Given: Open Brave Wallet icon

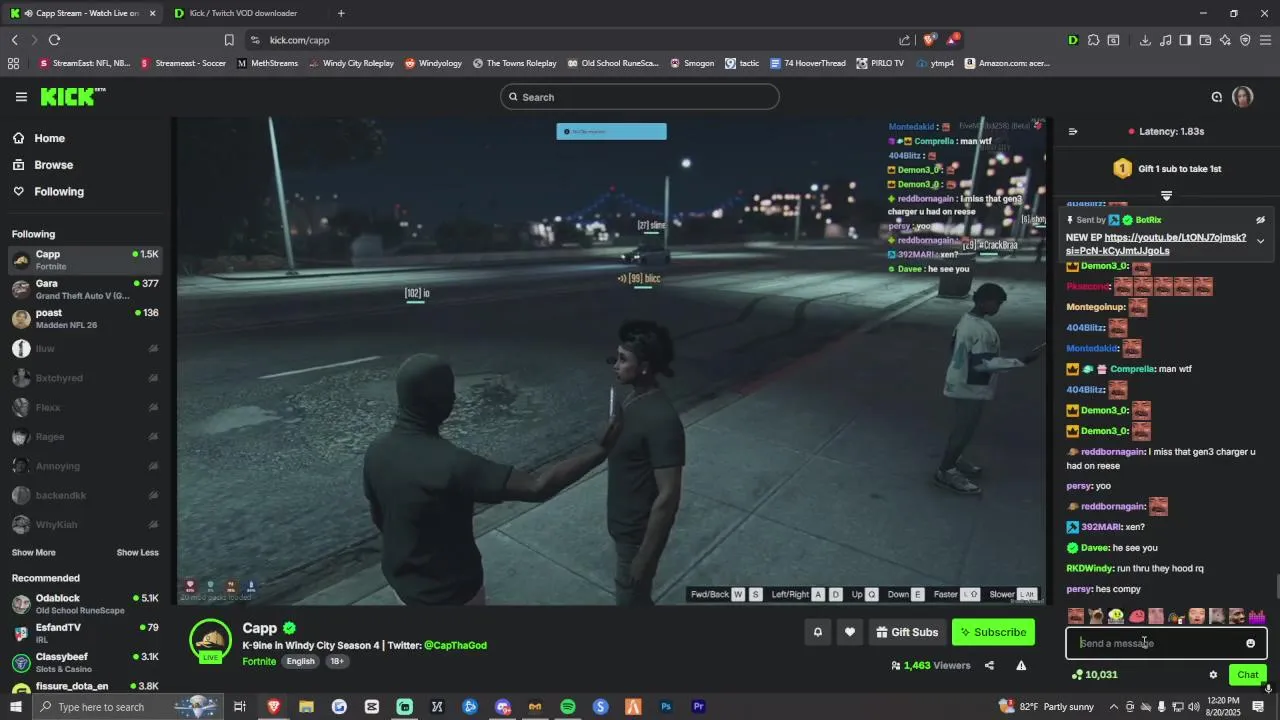Looking at the screenshot, I should pyautogui.click(x=1205, y=40).
